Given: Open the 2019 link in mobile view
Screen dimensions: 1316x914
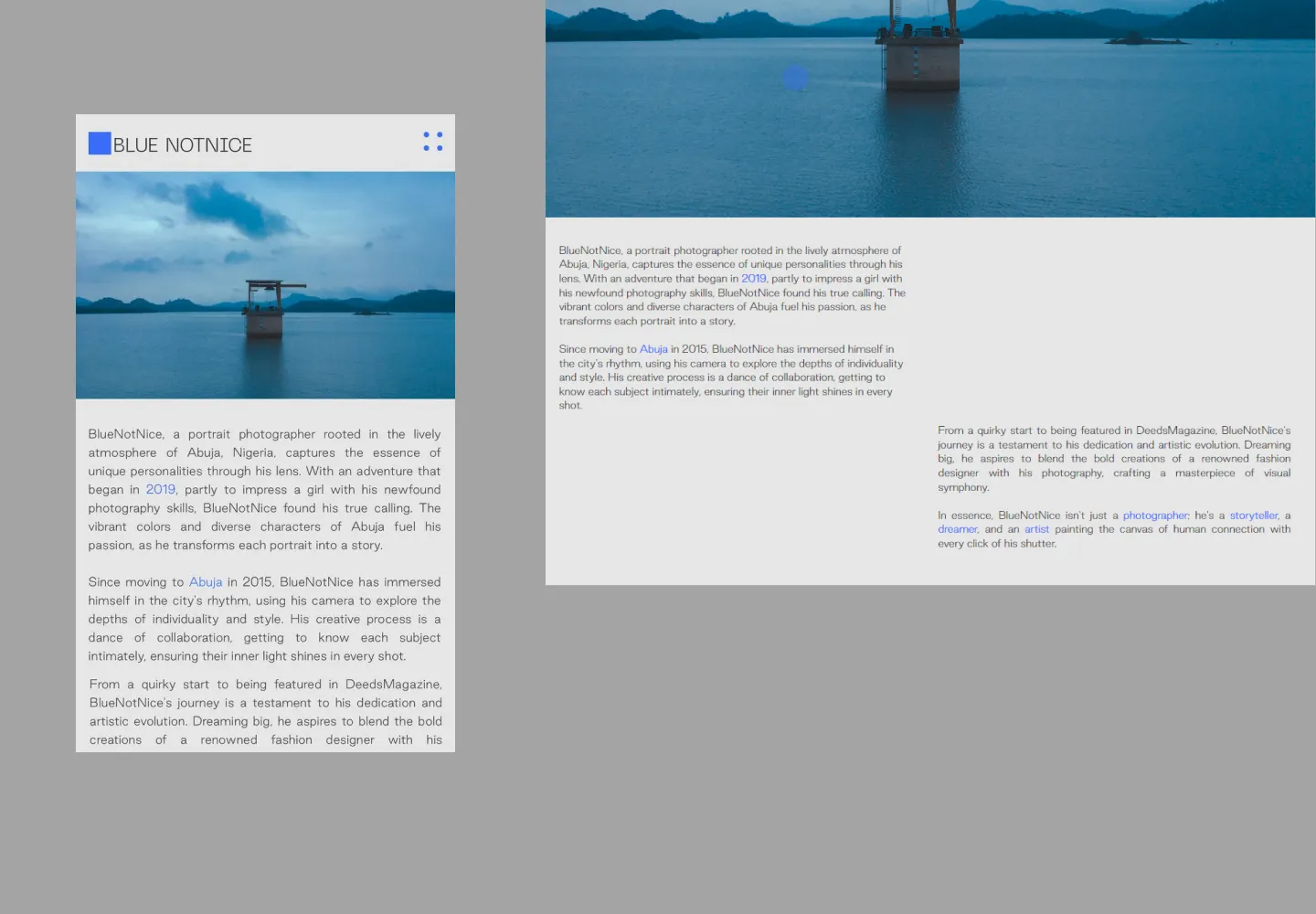Looking at the screenshot, I should [x=161, y=490].
